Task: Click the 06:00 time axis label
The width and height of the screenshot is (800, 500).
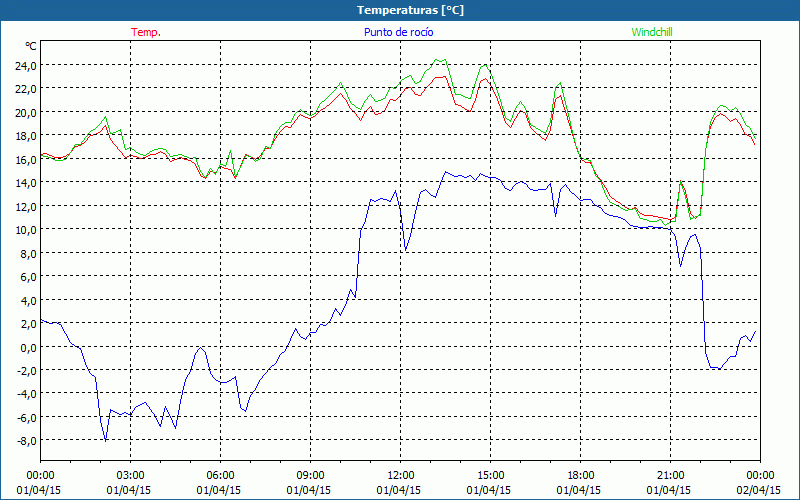Action: pos(220,475)
